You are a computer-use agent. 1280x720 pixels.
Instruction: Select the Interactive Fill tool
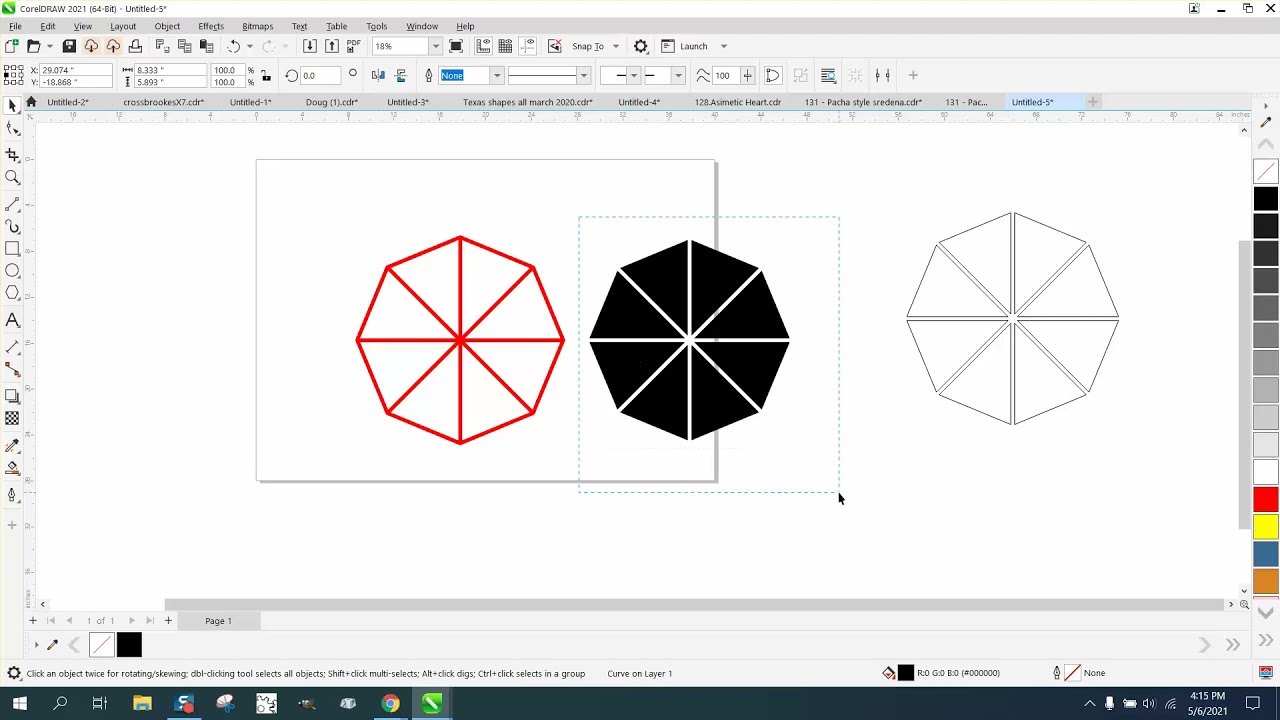(x=12, y=468)
